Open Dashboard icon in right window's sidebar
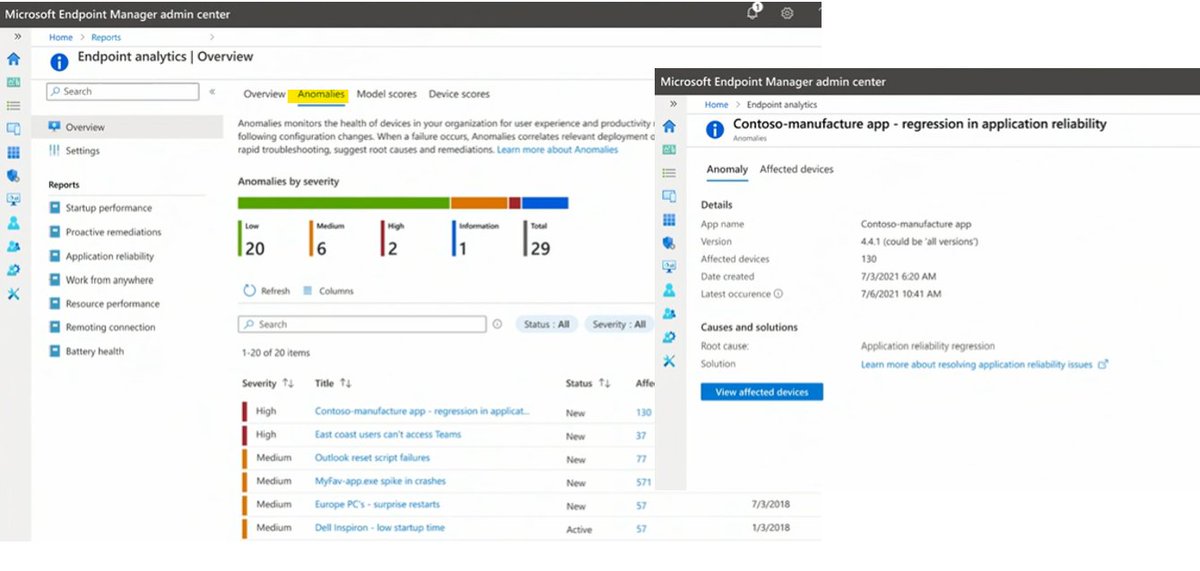The image size is (1200, 571). point(669,149)
